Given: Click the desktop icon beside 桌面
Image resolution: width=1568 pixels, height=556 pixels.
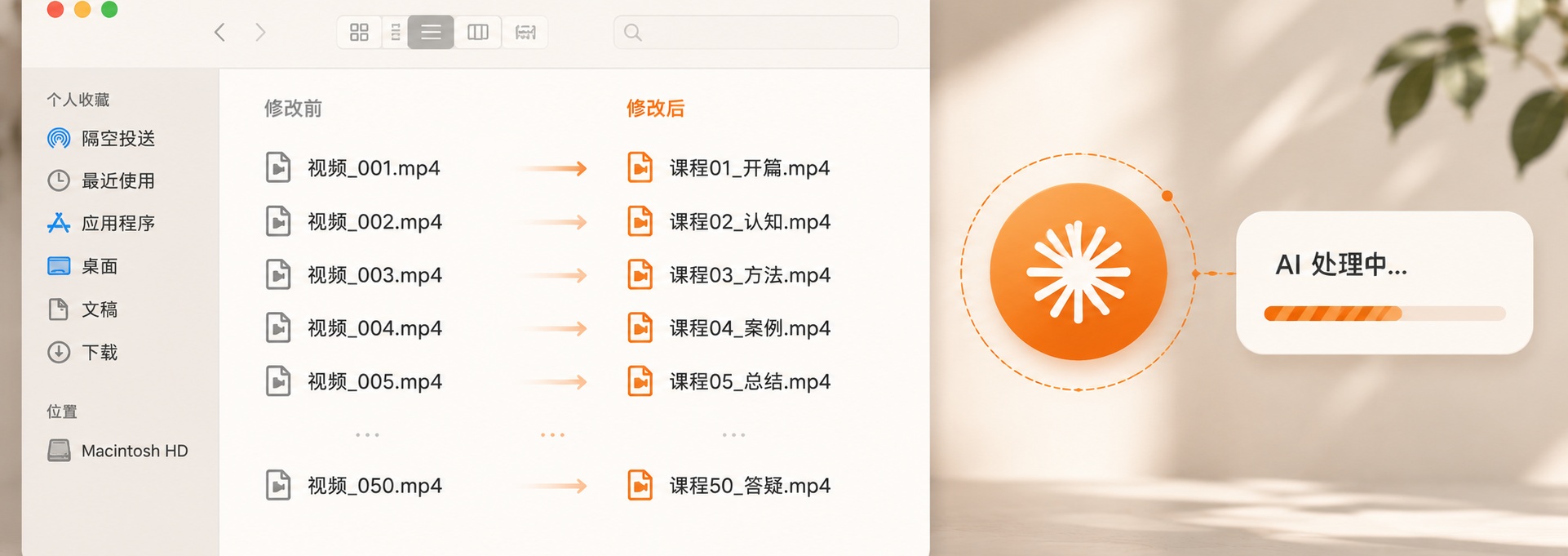Looking at the screenshot, I should click(59, 266).
